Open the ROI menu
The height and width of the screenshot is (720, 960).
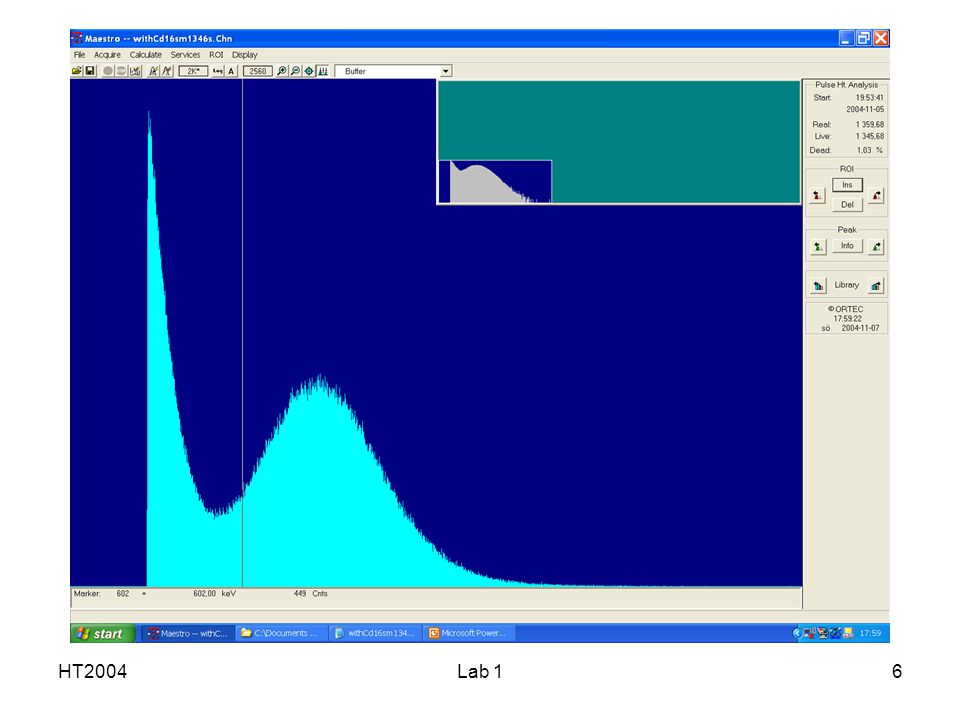point(216,54)
